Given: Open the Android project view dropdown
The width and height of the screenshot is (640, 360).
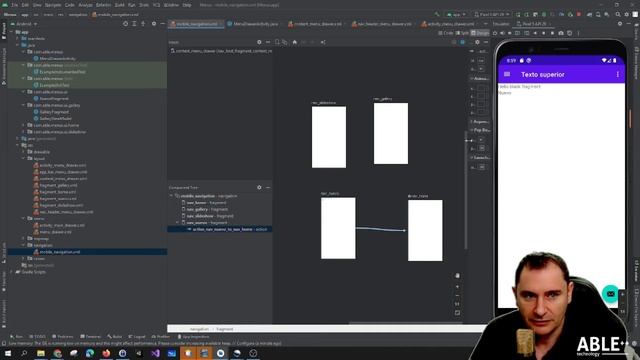Looking at the screenshot, I should pyautogui.click(x=25, y=24).
